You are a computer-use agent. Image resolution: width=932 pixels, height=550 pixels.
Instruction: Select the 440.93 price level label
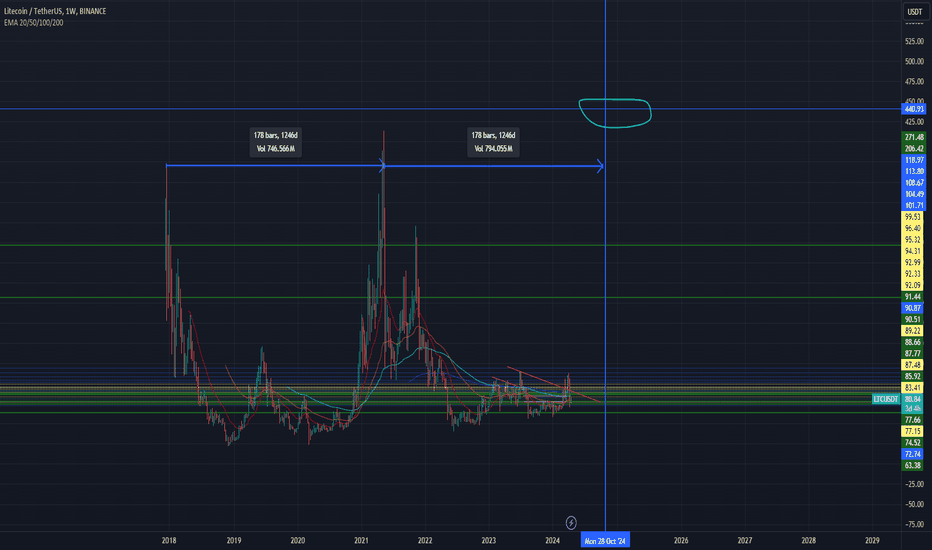pyautogui.click(x=914, y=109)
